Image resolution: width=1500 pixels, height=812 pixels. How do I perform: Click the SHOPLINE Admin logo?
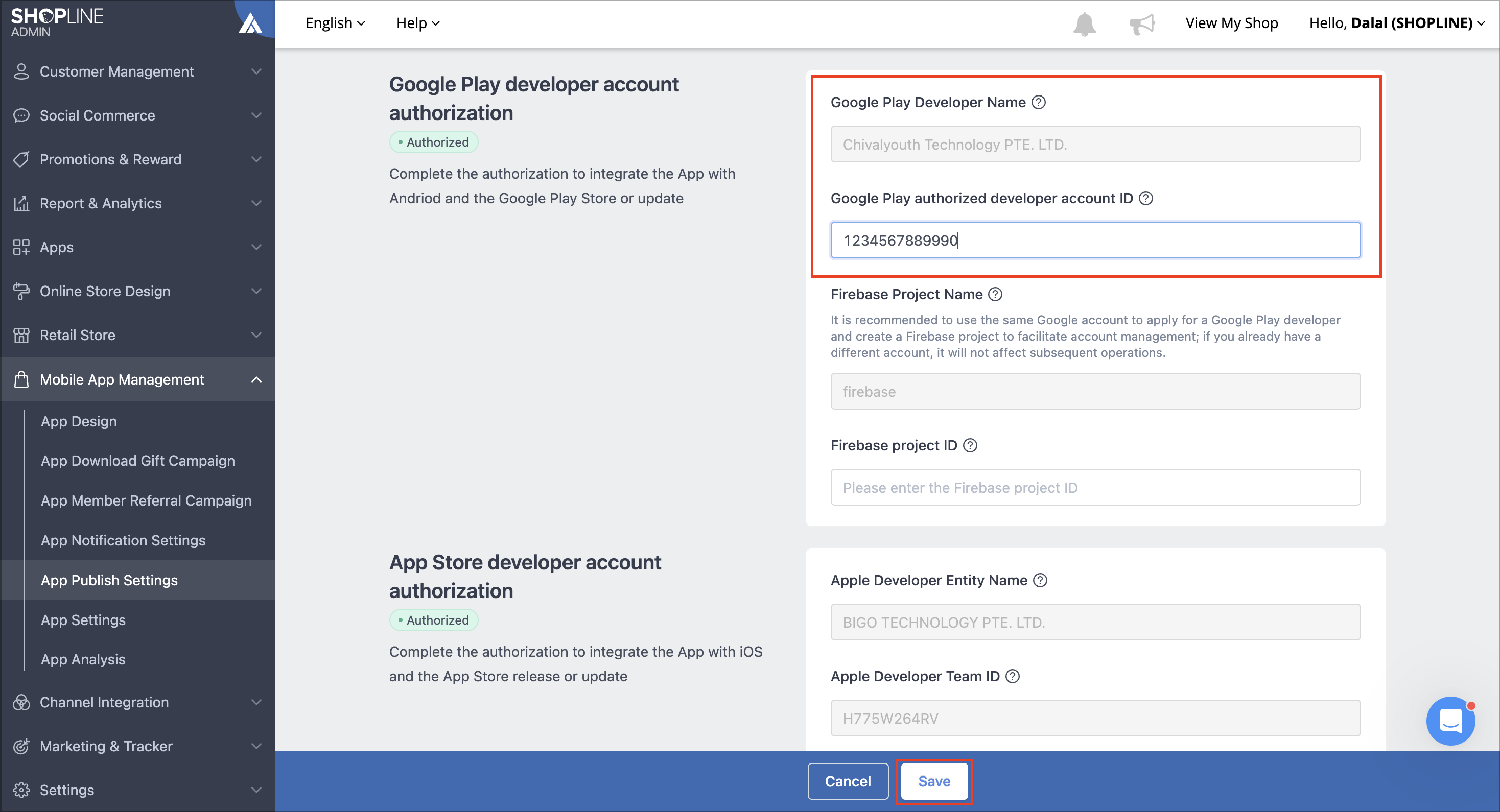pyautogui.click(x=57, y=21)
